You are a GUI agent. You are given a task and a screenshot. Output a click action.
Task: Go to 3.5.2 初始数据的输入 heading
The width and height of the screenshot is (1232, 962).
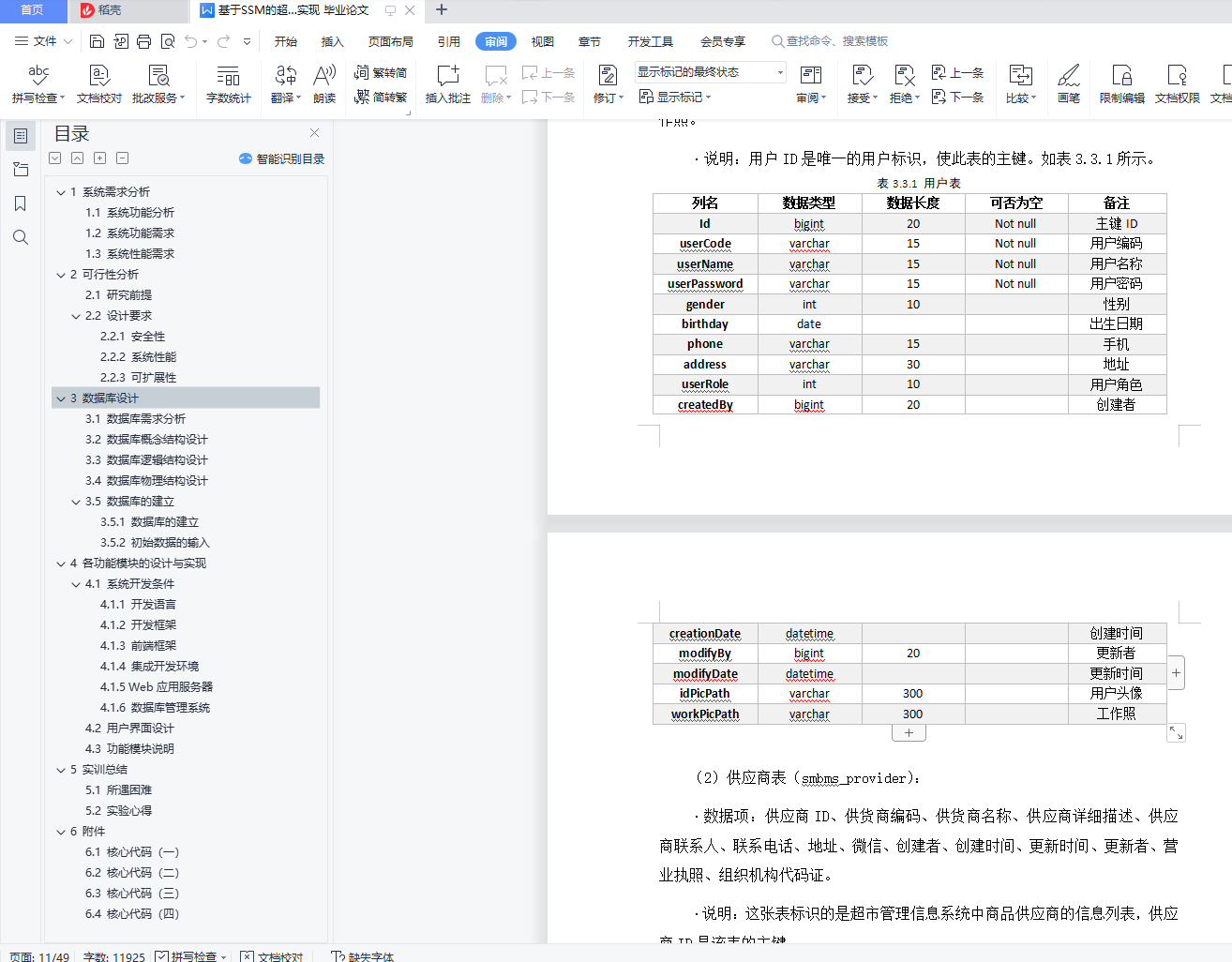[155, 543]
